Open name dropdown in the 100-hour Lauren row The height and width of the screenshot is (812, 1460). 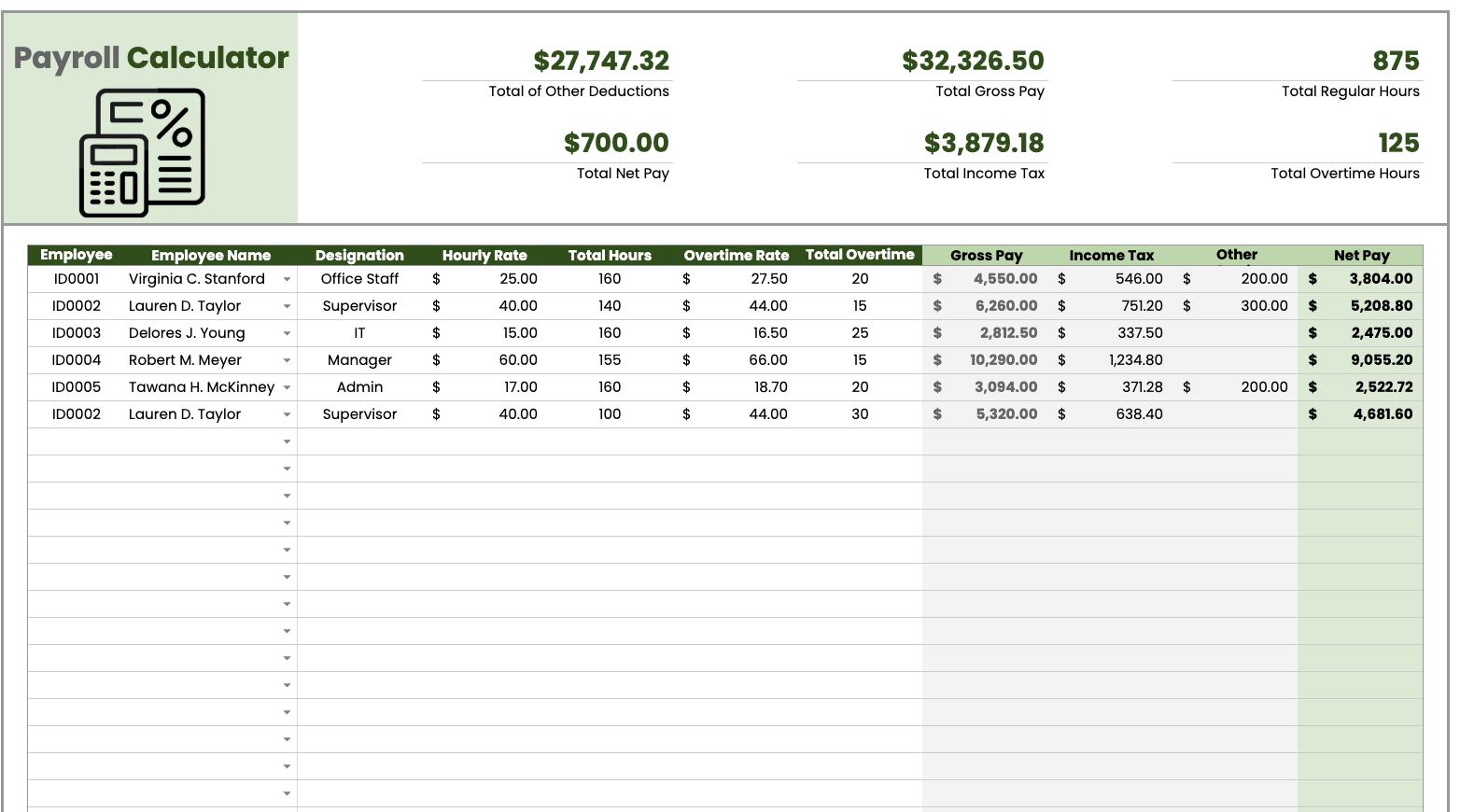coord(287,414)
